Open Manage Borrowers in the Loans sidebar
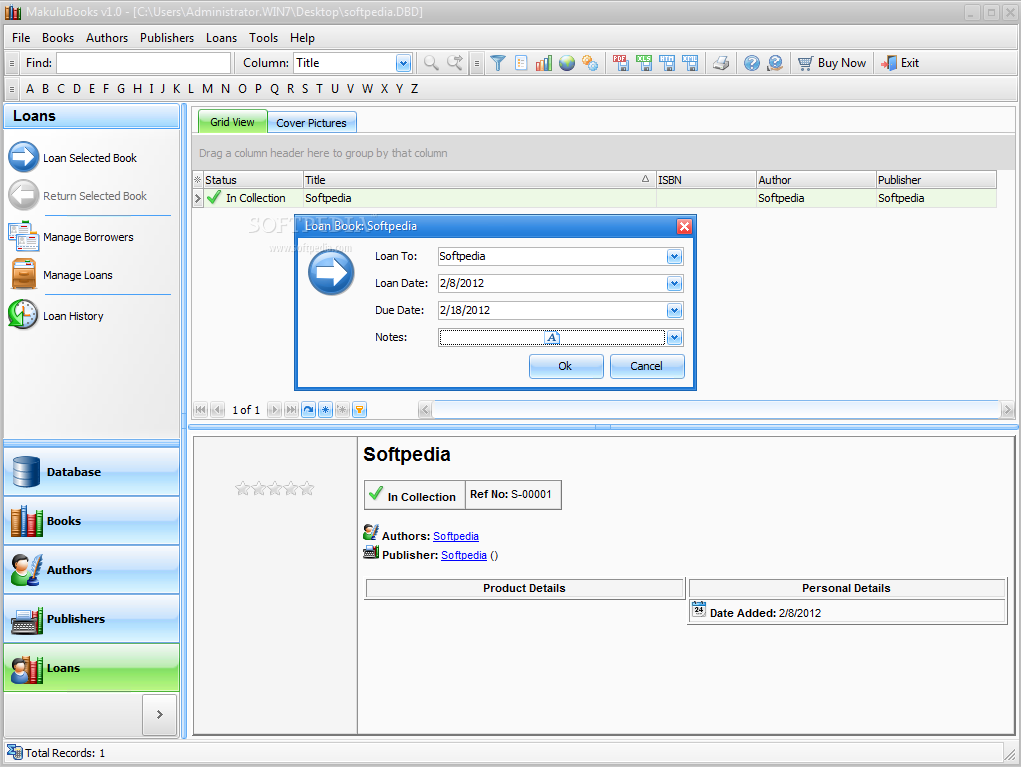Viewport: 1021px width, 767px height. coord(88,237)
